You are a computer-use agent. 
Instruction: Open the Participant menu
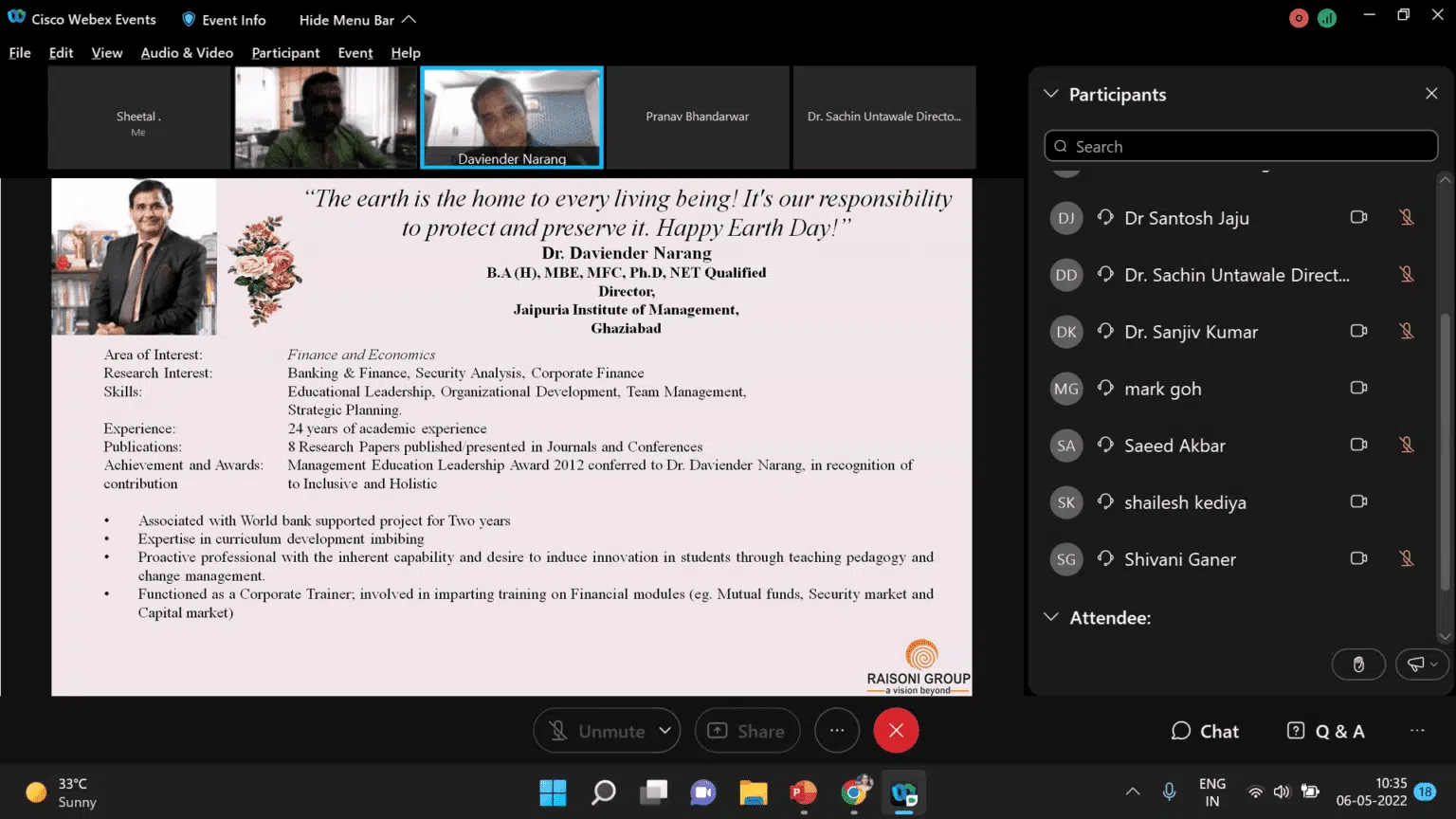coord(285,53)
